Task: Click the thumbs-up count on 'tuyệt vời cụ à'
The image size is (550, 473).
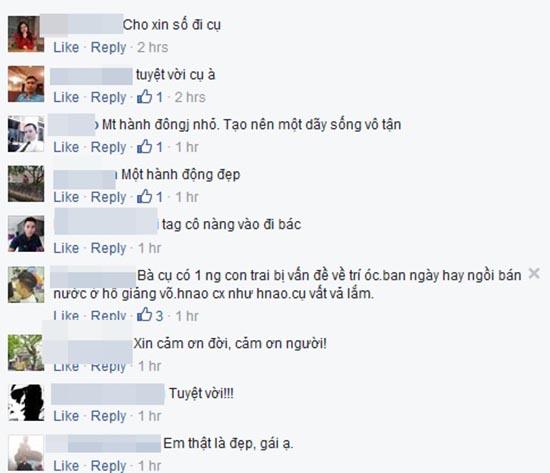Action: [160, 97]
